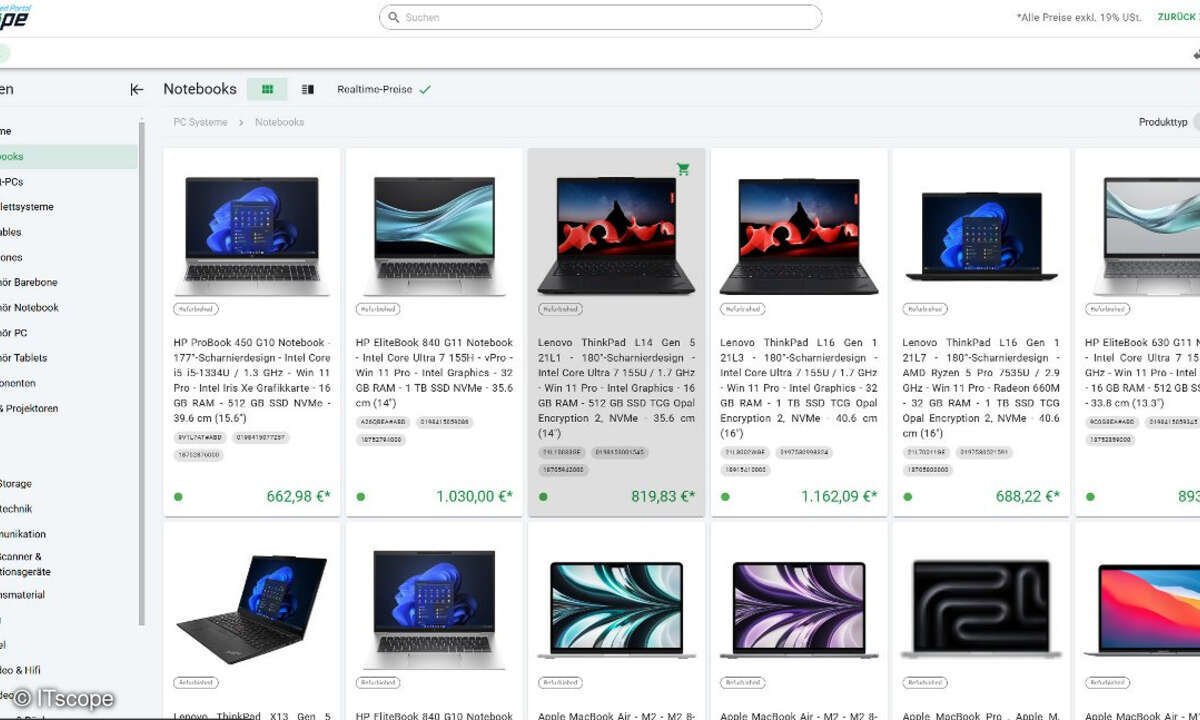
Task: Toggle the Realtime-Preise option
Action: (x=384, y=89)
